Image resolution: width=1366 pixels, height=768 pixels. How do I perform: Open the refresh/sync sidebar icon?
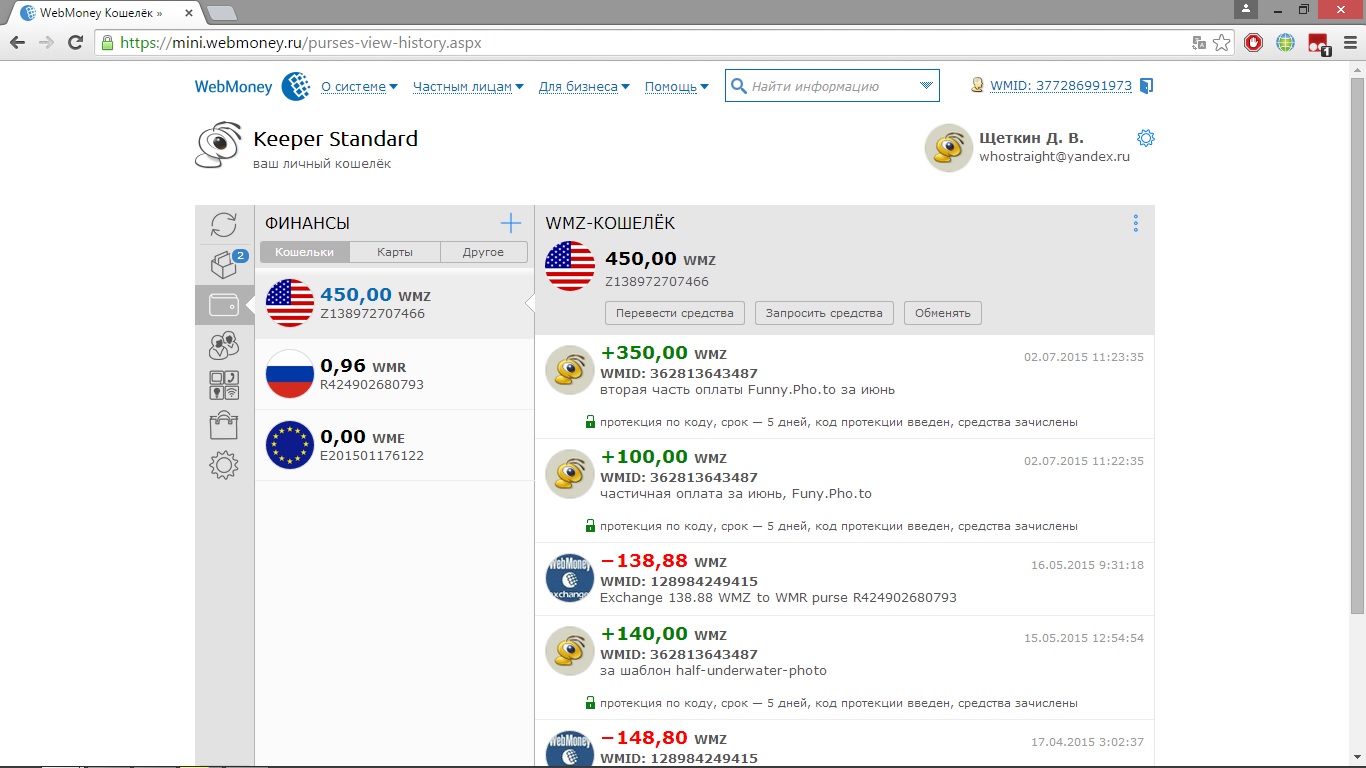(x=224, y=224)
